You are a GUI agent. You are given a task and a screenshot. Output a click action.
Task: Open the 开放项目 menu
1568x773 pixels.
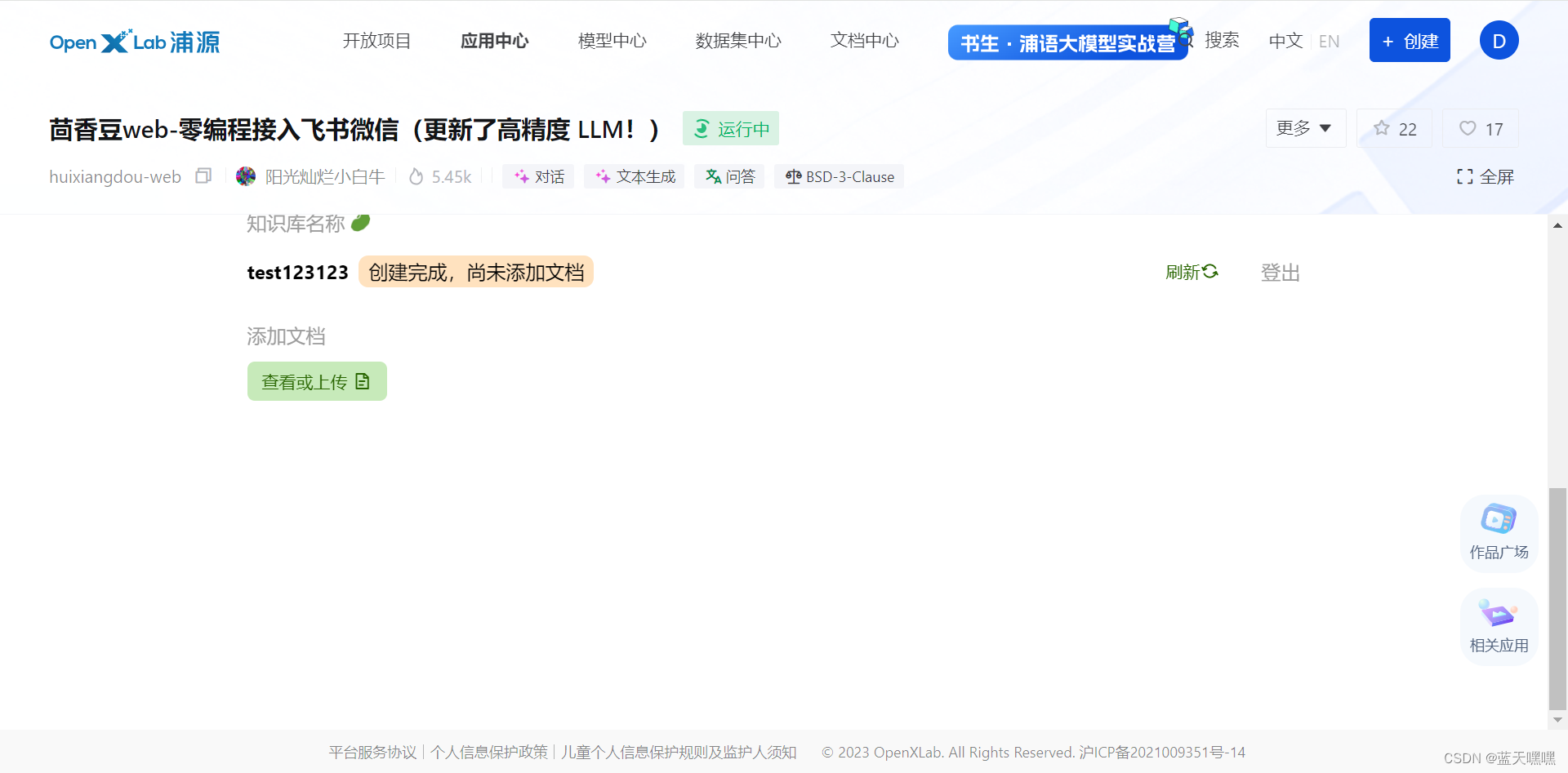(x=376, y=41)
